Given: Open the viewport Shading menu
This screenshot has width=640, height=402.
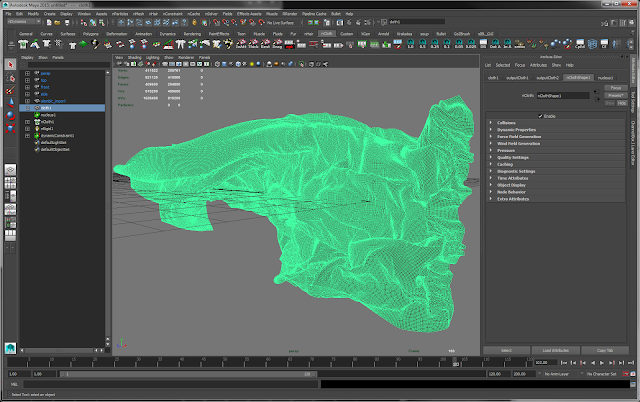Looking at the screenshot, I should tap(134, 58).
